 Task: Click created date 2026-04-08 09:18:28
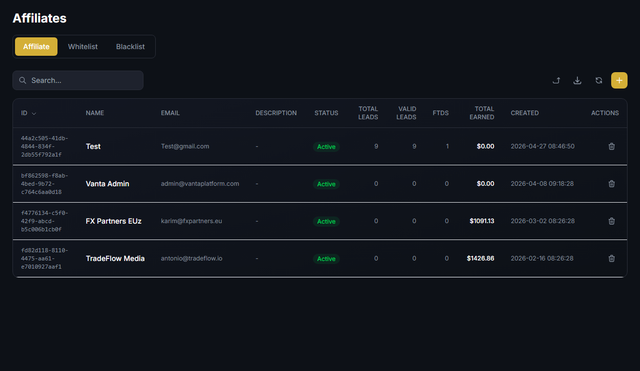[x=542, y=184]
